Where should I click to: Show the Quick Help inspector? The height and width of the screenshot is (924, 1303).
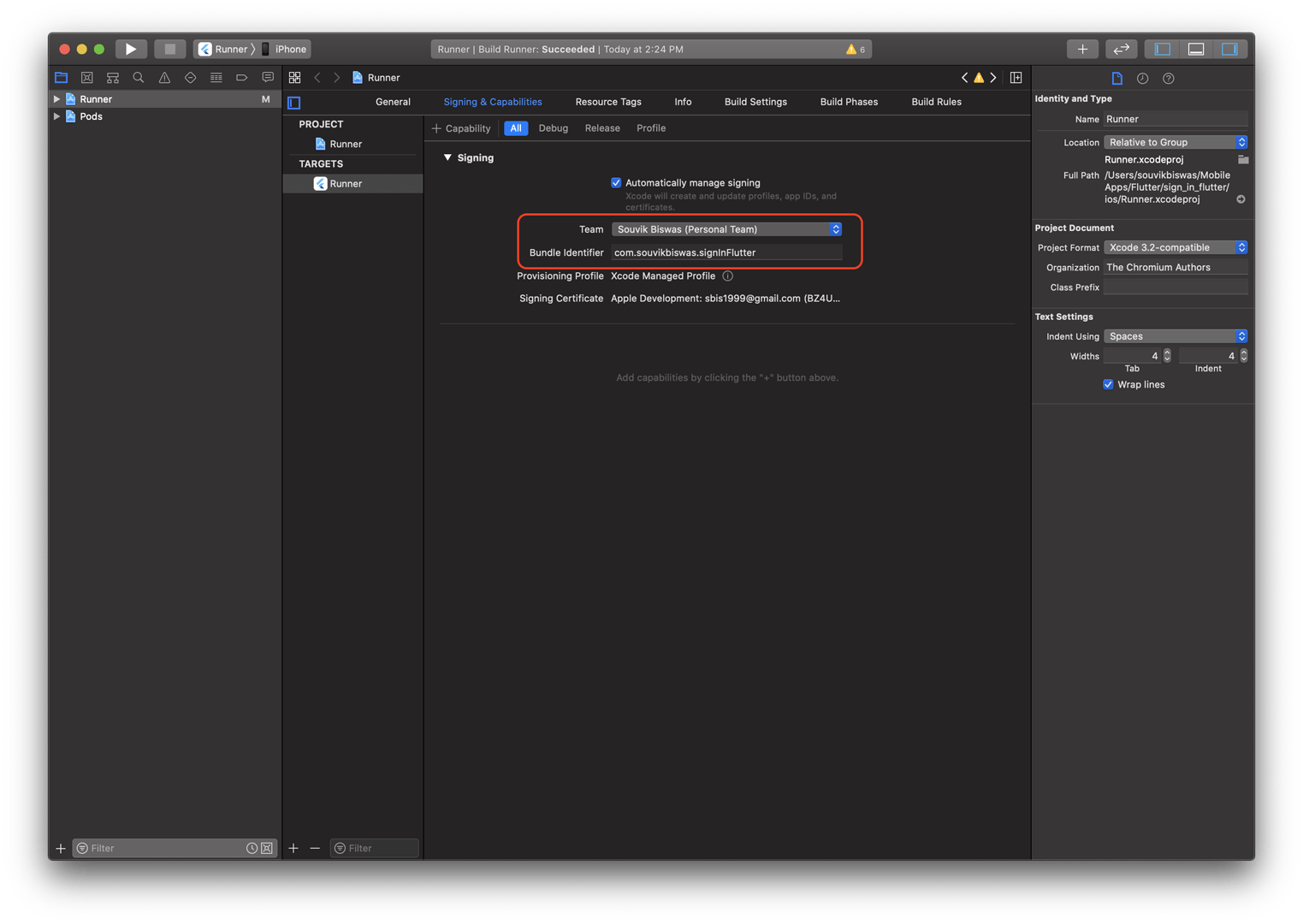tap(1169, 79)
